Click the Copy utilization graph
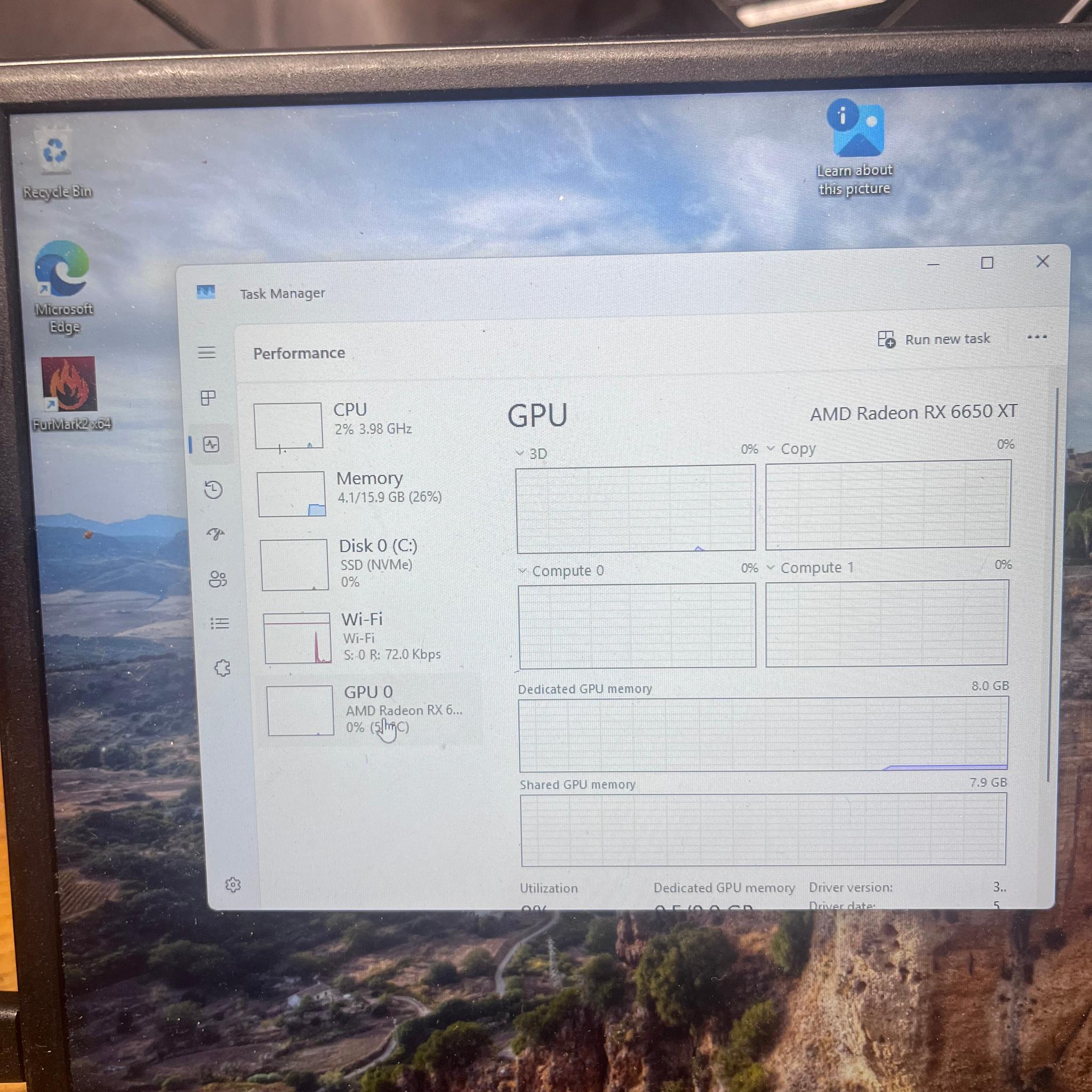The width and height of the screenshot is (1092, 1092). [x=888, y=504]
